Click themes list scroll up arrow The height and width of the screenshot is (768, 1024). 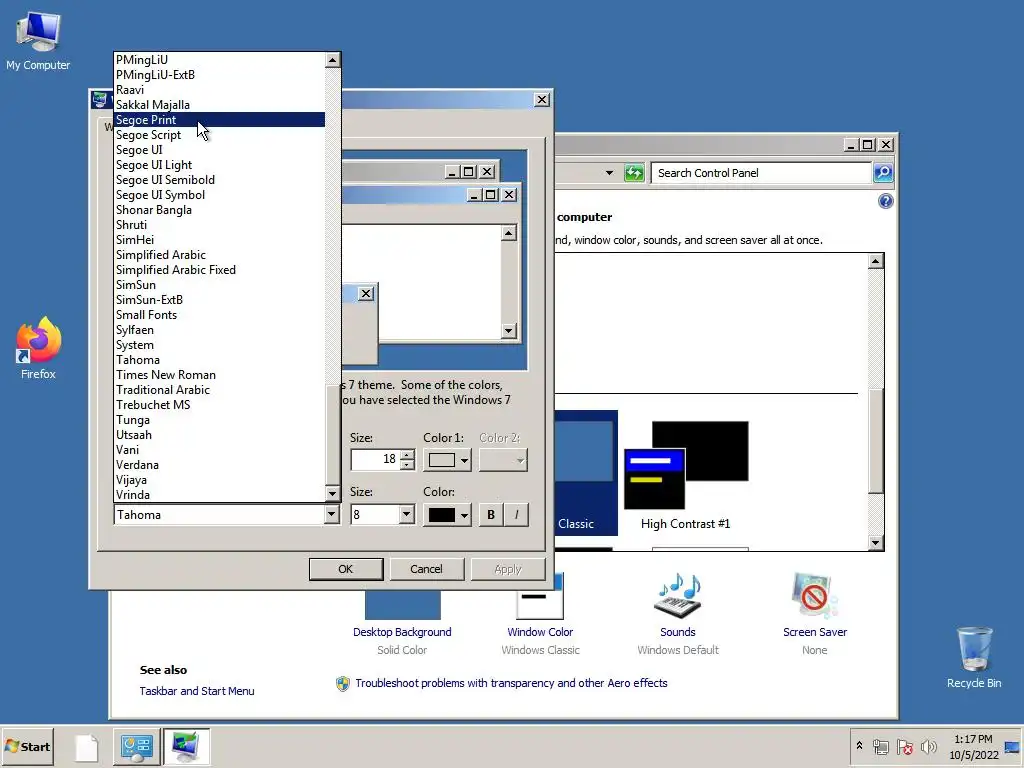click(876, 261)
